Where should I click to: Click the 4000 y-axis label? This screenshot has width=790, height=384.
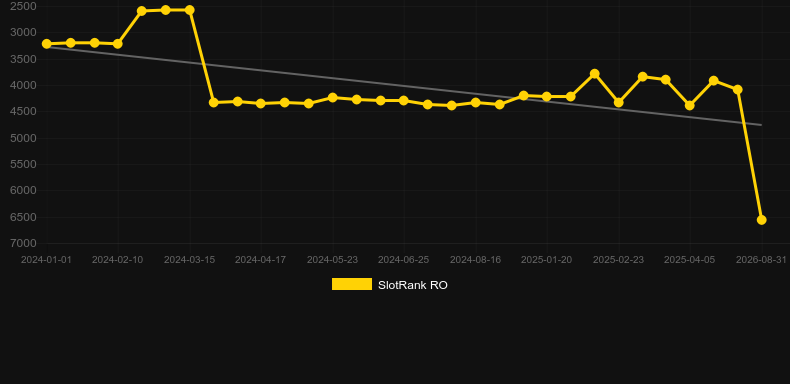23,85
